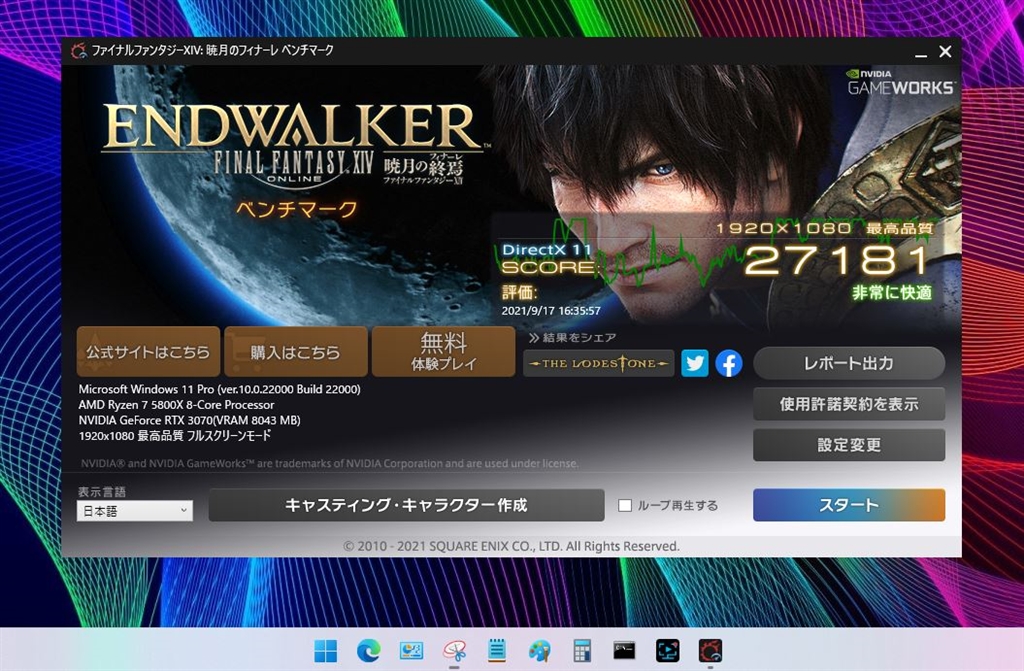Open screen capture app in taskbar

coord(667,651)
